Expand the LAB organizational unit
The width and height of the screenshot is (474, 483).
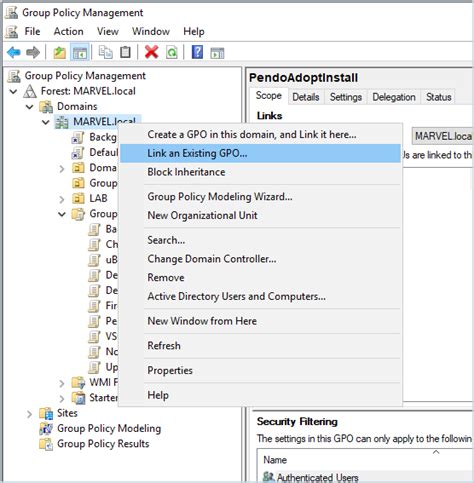(x=62, y=199)
